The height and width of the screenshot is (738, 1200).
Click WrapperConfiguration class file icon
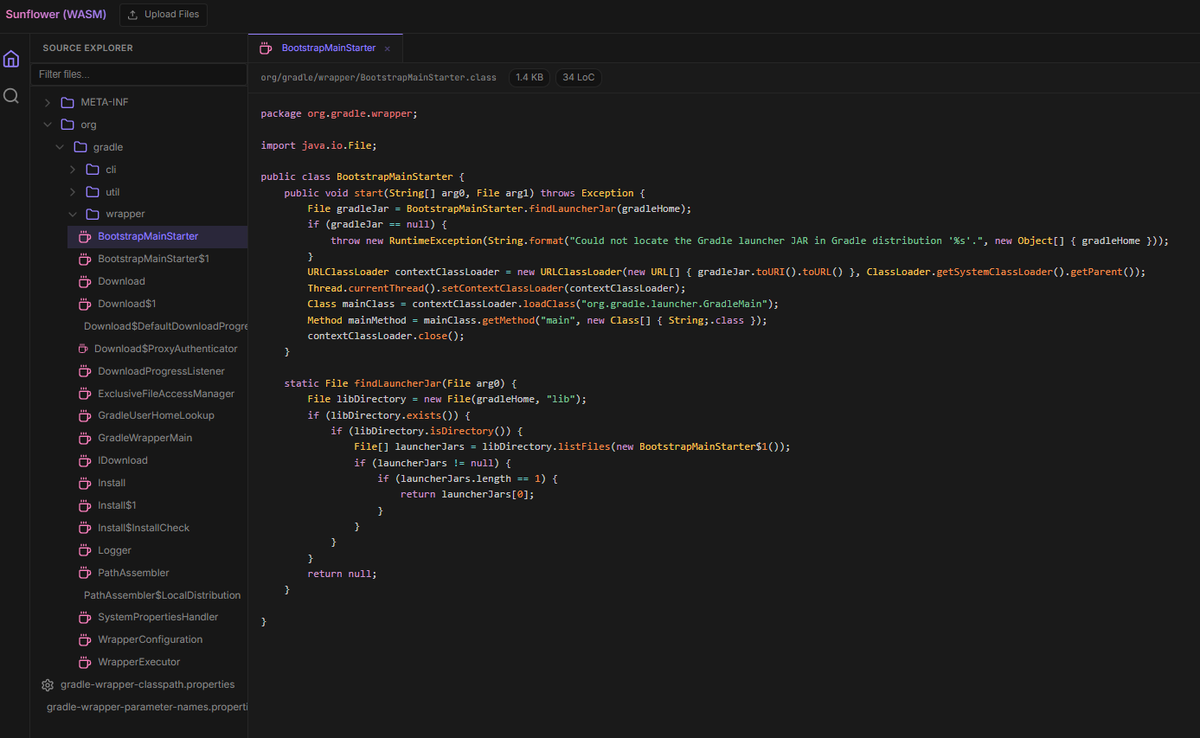tap(85, 639)
